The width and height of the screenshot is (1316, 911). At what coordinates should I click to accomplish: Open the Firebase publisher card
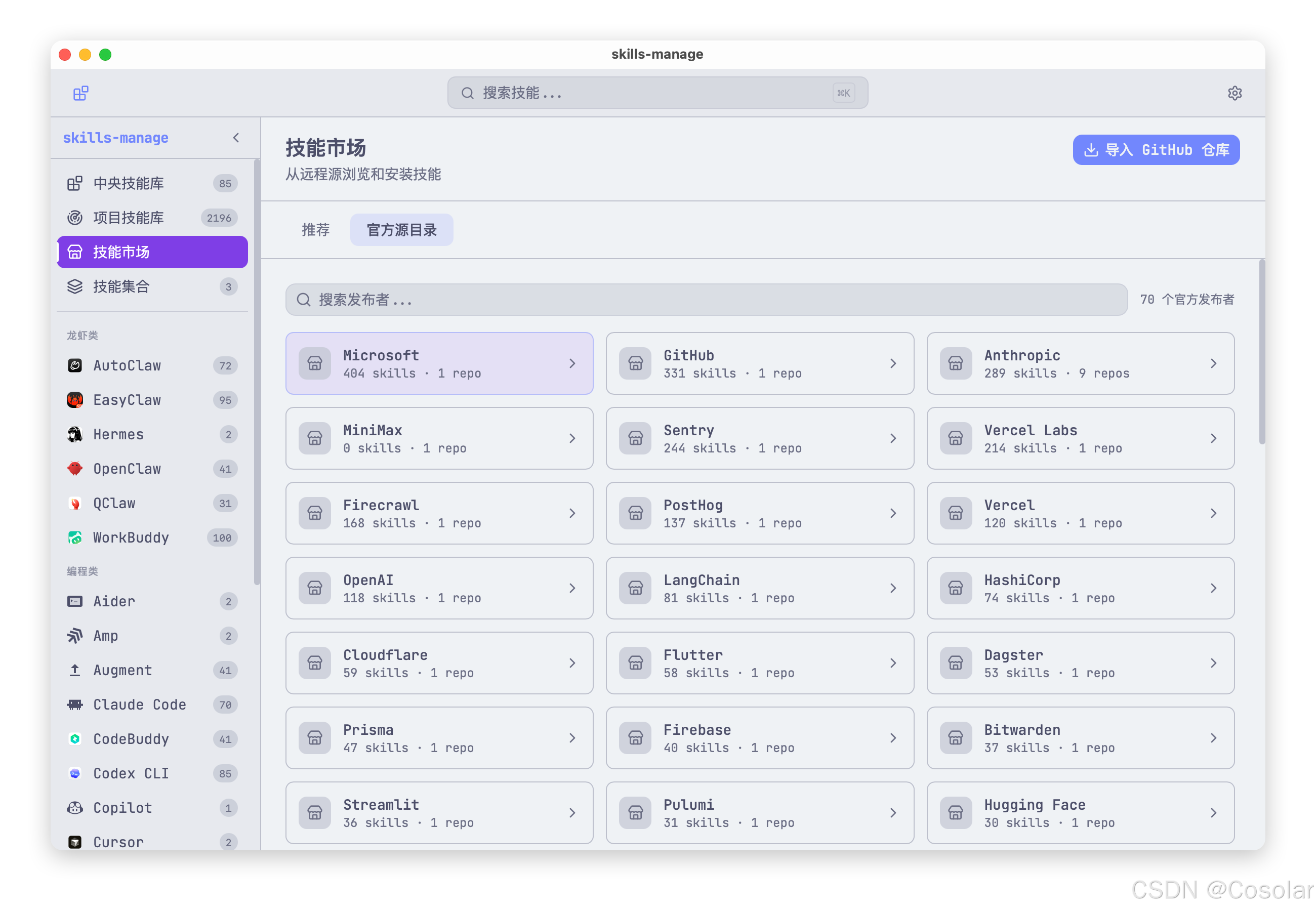coord(760,738)
